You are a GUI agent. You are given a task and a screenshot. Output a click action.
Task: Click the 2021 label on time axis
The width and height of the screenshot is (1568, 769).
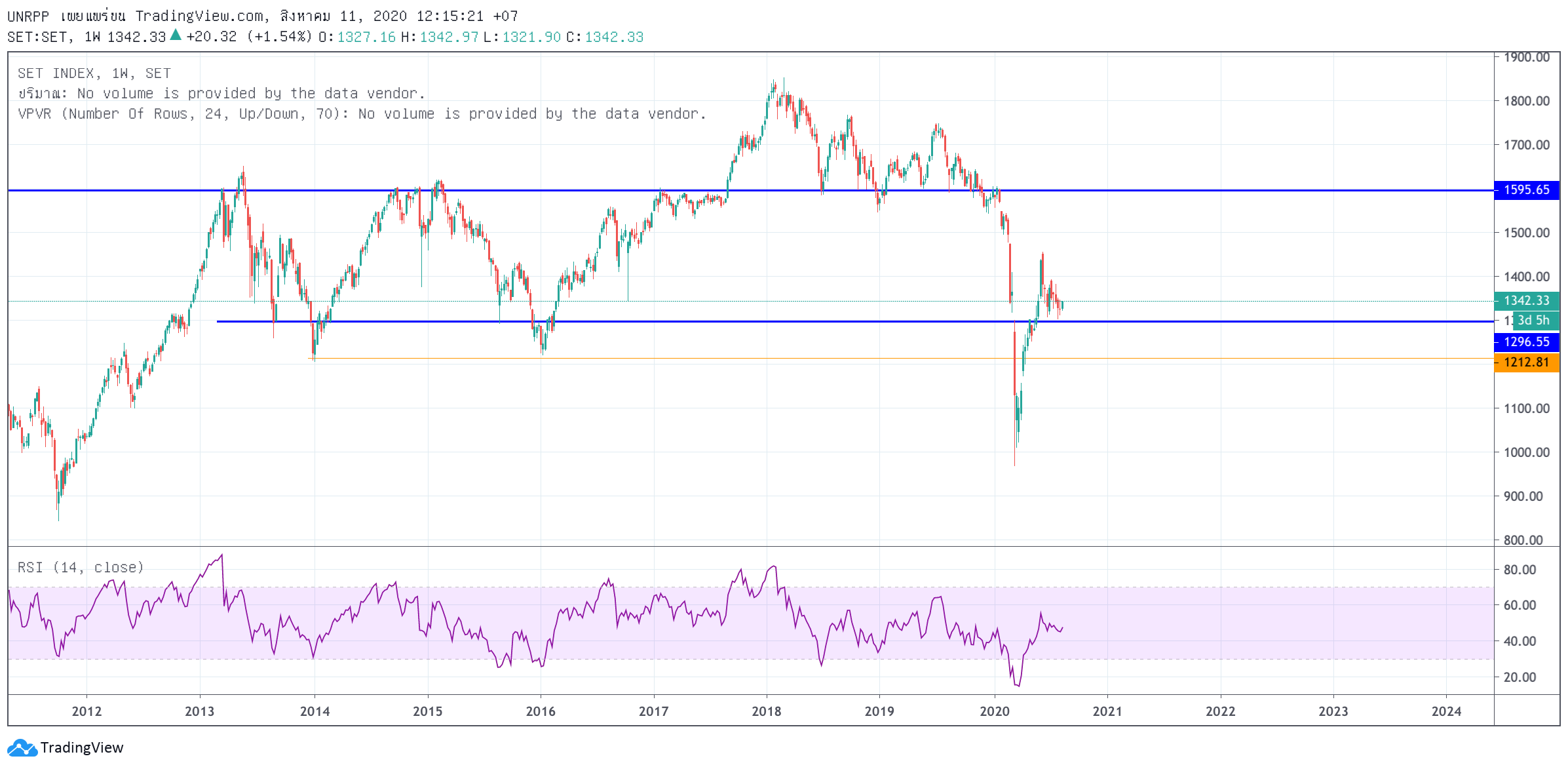coord(1107,712)
